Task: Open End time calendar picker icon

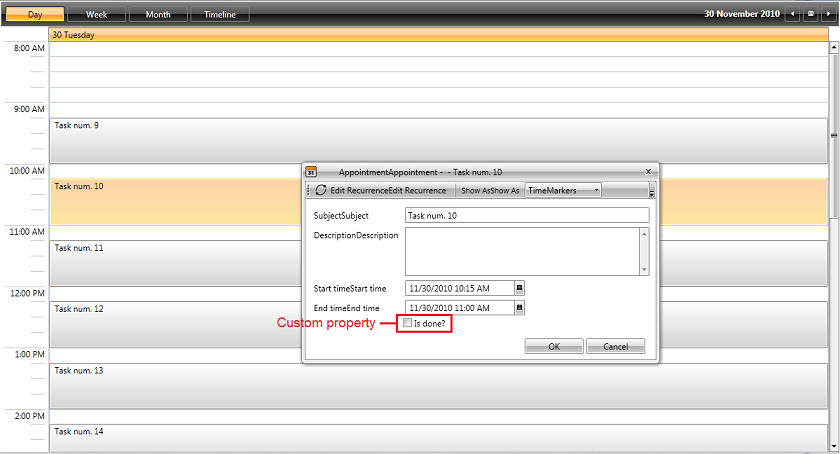Action: 519,308
